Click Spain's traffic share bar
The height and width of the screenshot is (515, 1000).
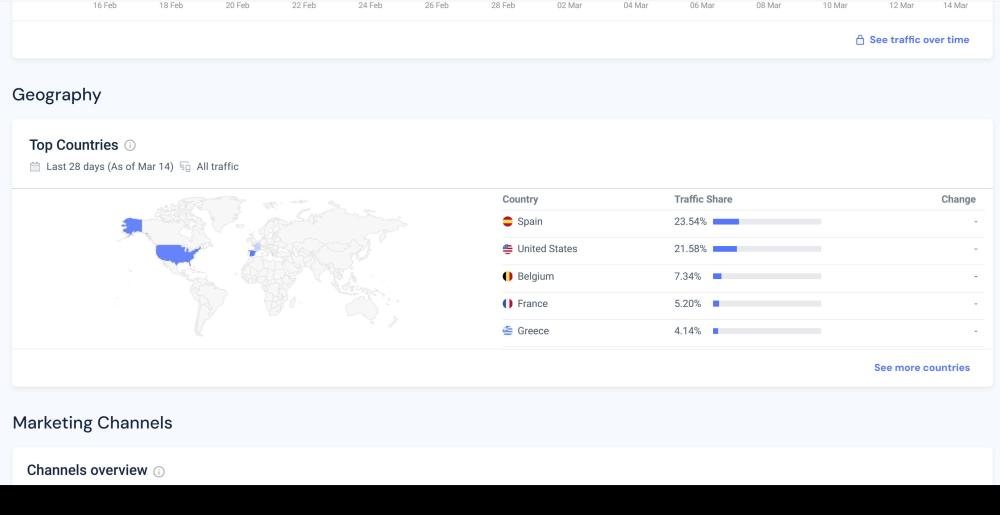click(767, 222)
